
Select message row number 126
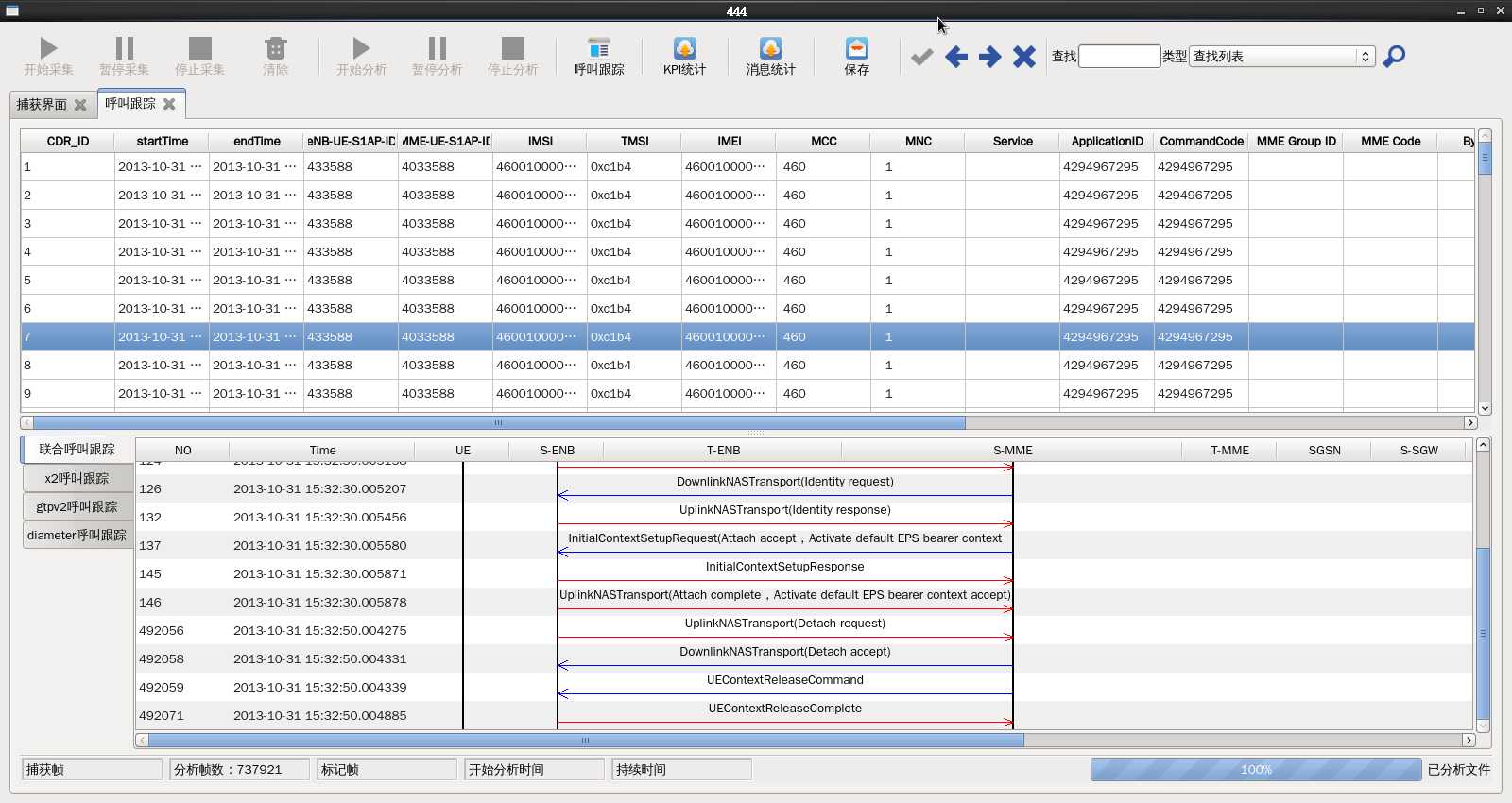pyautogui.click(x=803, y=488)
